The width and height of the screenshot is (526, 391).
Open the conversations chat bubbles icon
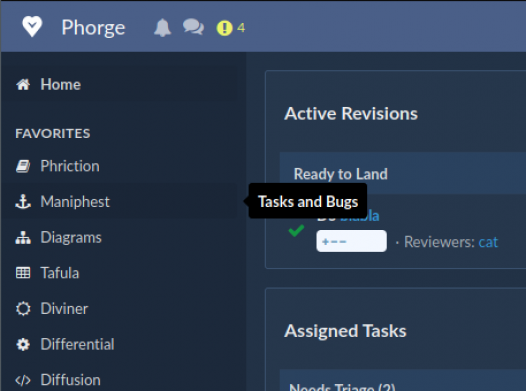(193, 27)
